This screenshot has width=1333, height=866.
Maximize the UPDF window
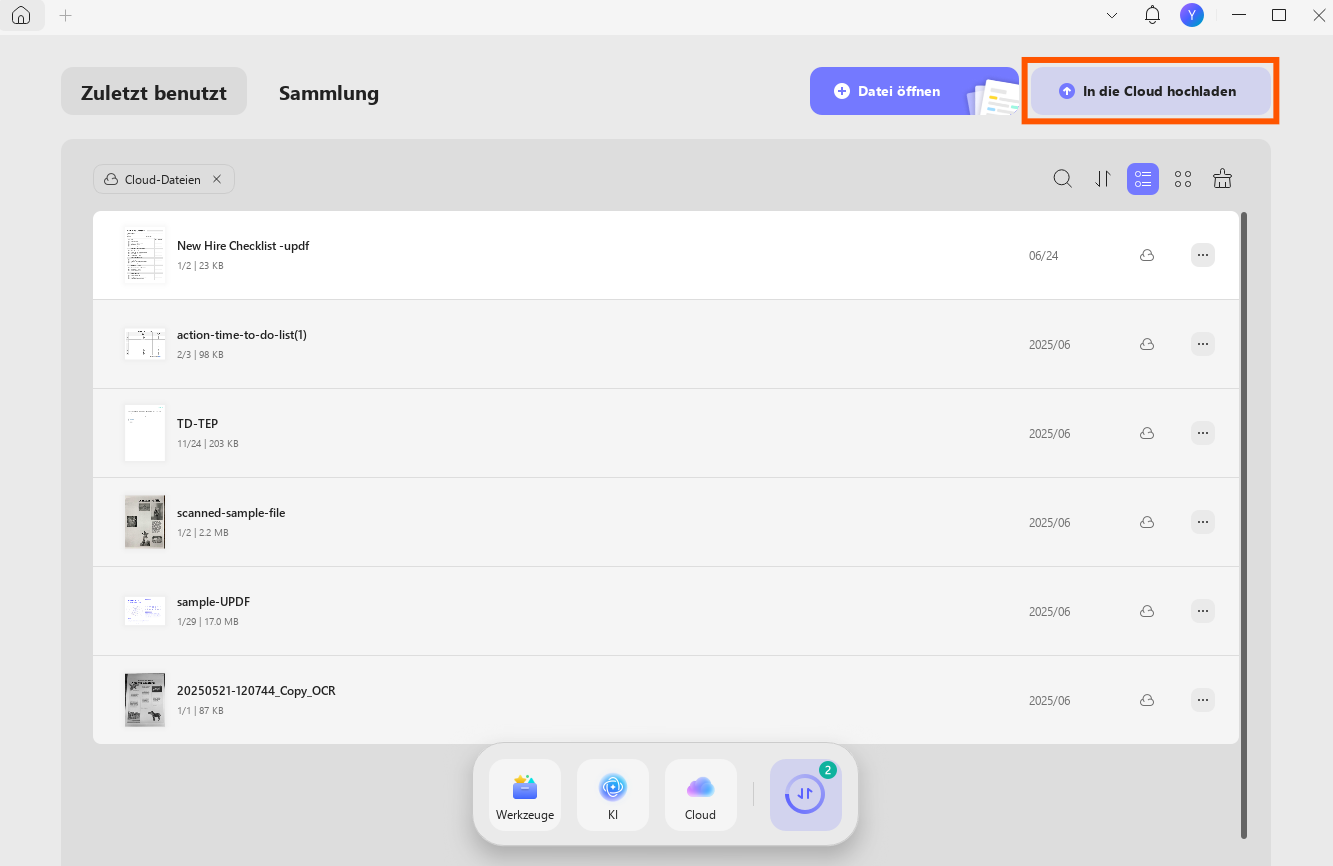[x=1279, y=15]
